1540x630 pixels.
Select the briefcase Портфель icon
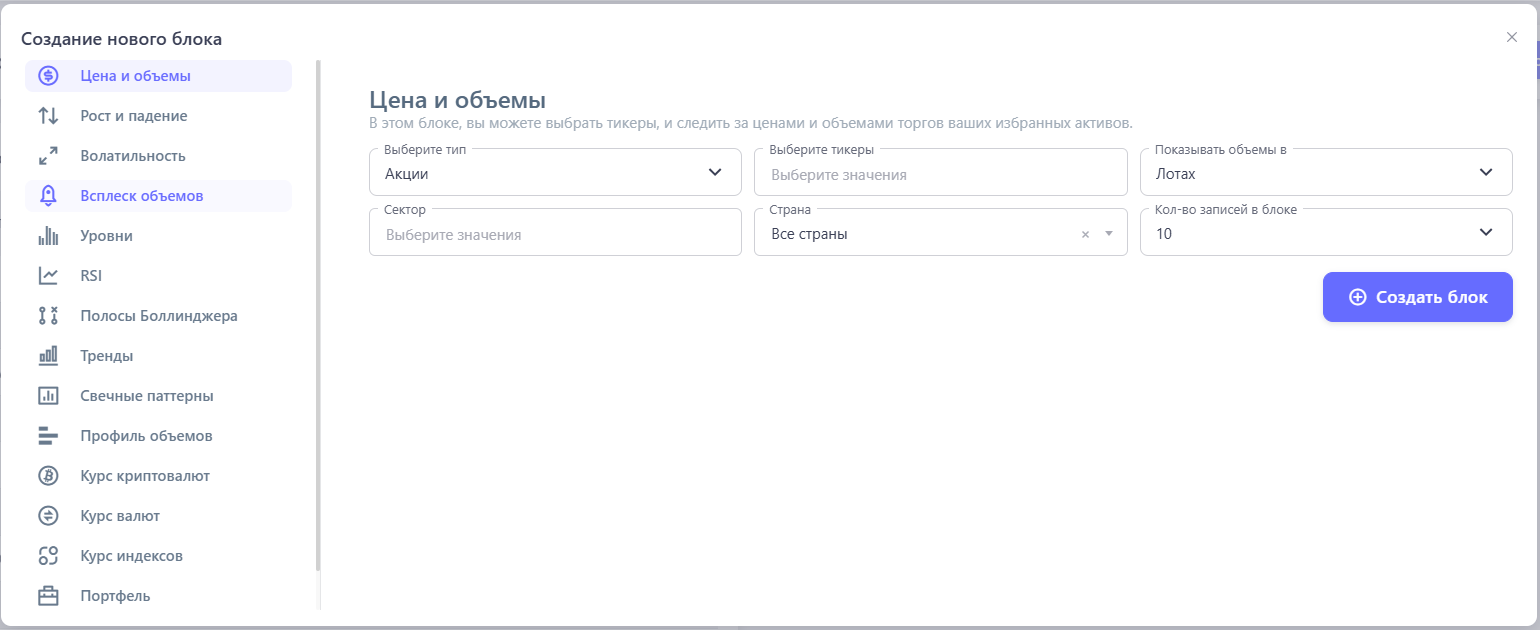[48, 596]
